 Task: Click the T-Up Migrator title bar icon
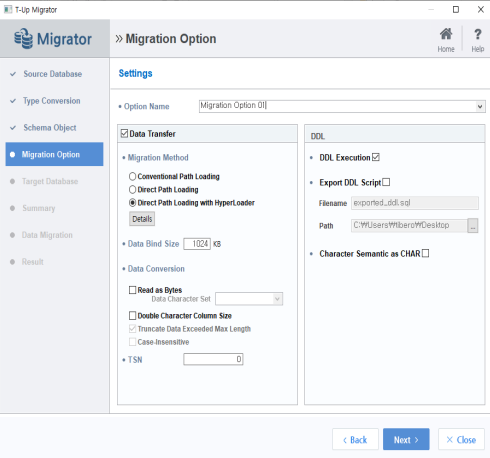8,10
